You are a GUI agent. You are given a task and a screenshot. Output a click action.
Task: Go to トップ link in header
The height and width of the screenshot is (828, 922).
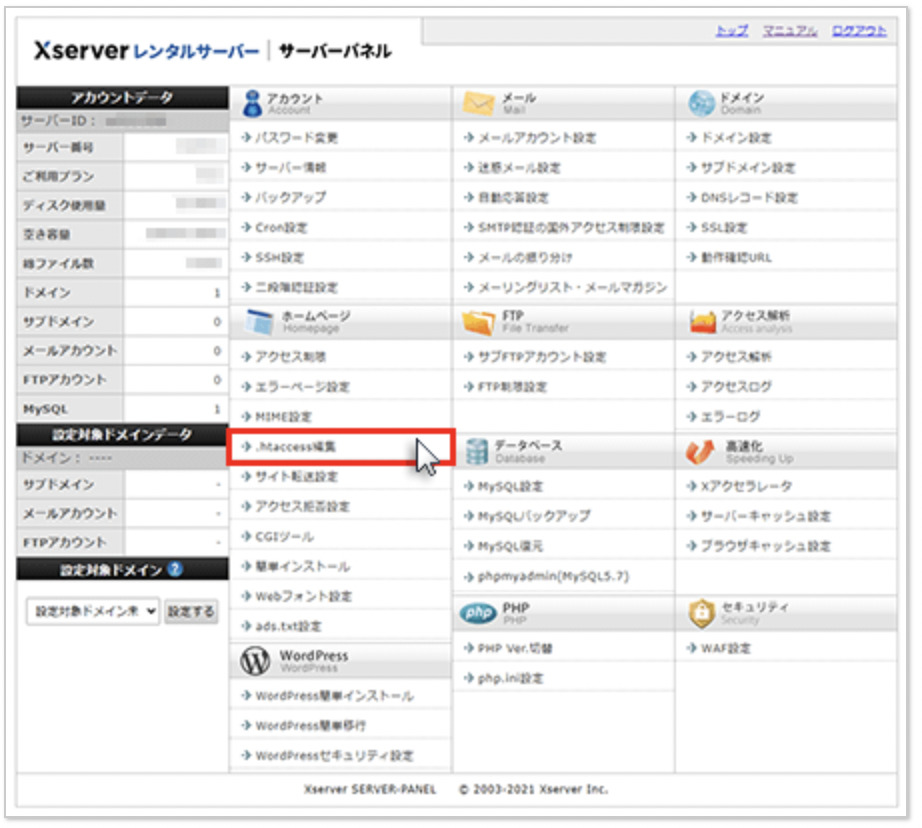click(732, 31)
